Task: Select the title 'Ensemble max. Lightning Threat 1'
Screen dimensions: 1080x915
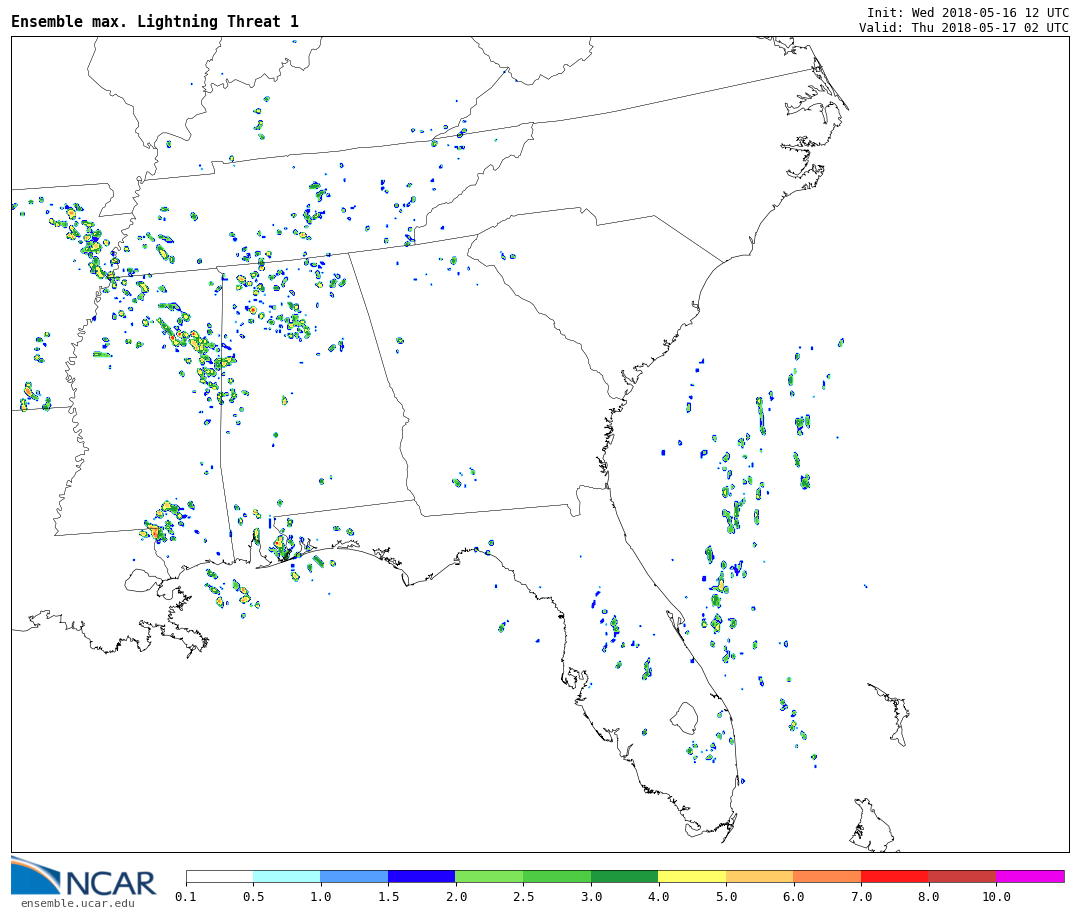Action: pos(155,21)
